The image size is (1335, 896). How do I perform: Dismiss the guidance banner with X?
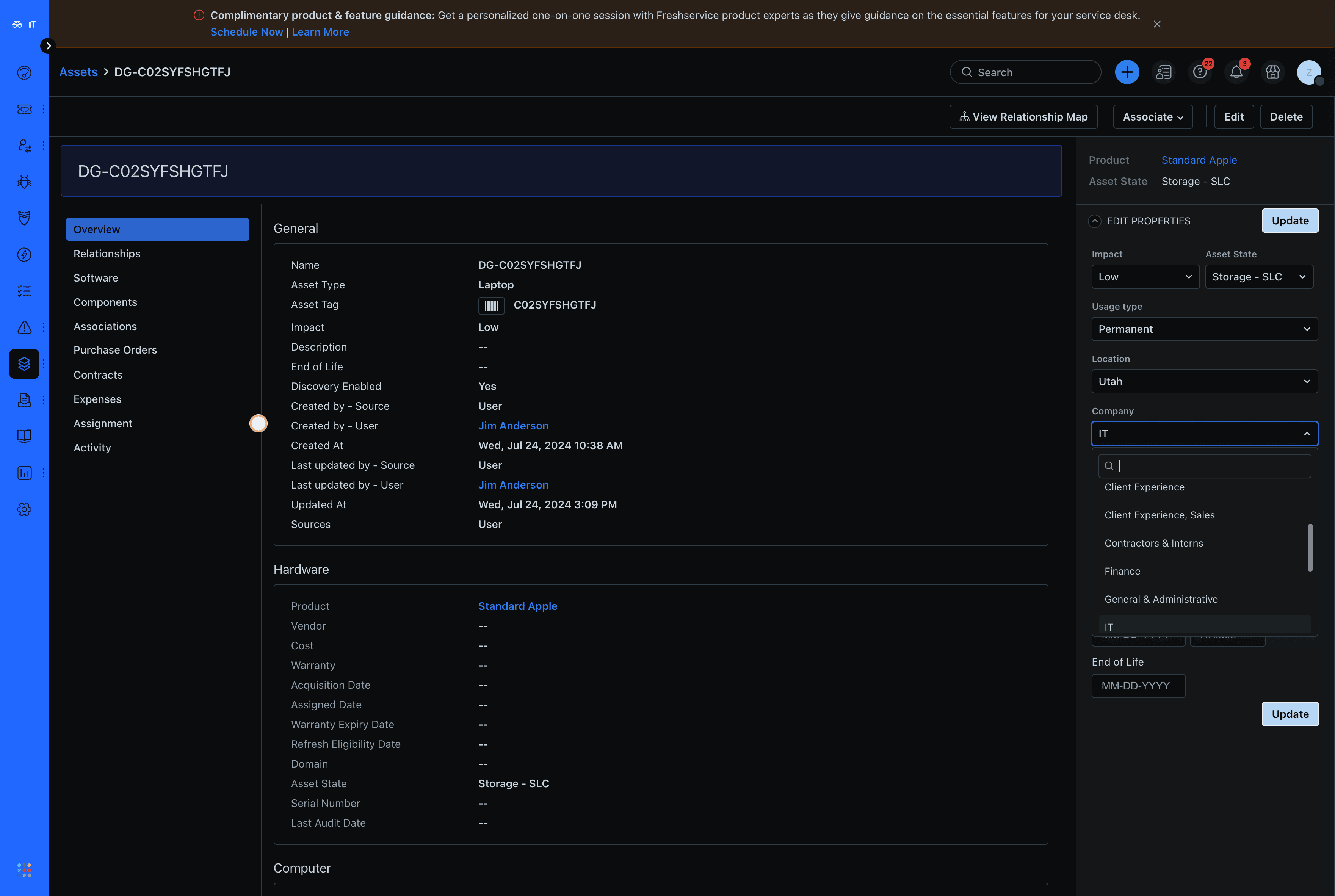tap(1157, 24)
